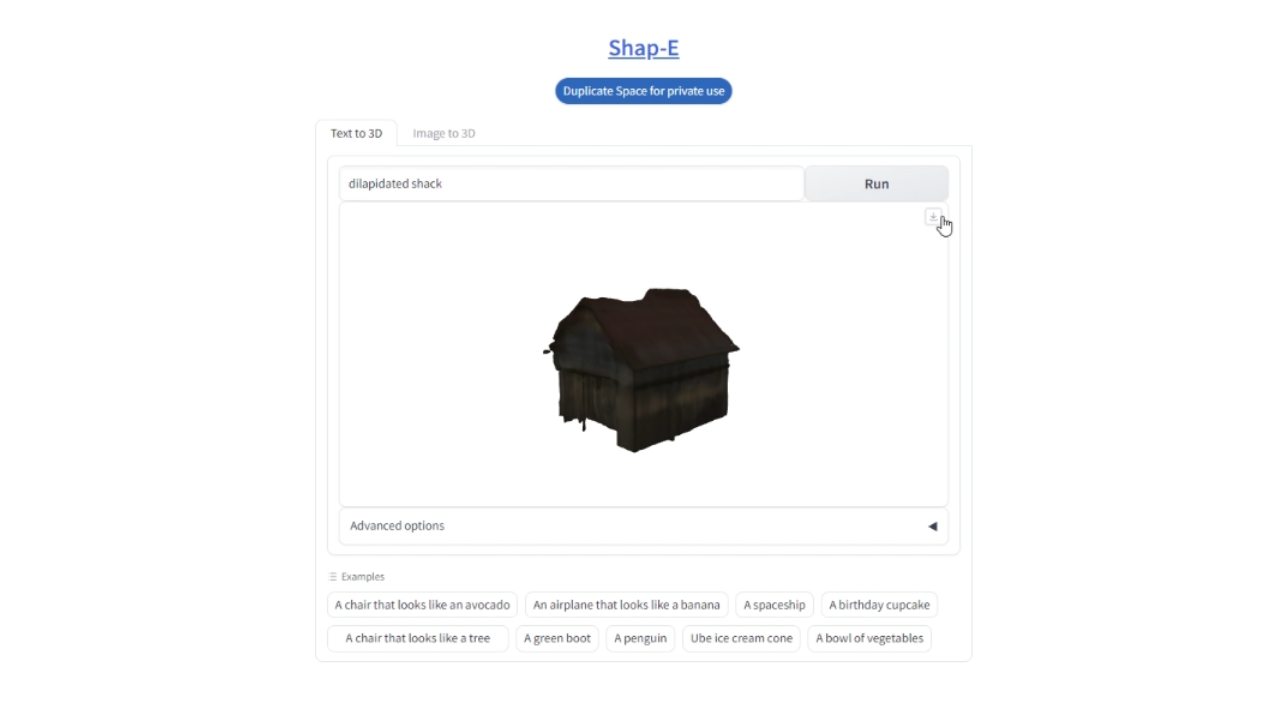
Task: Try the A birthday cupcake example
Action: point(879,605)
